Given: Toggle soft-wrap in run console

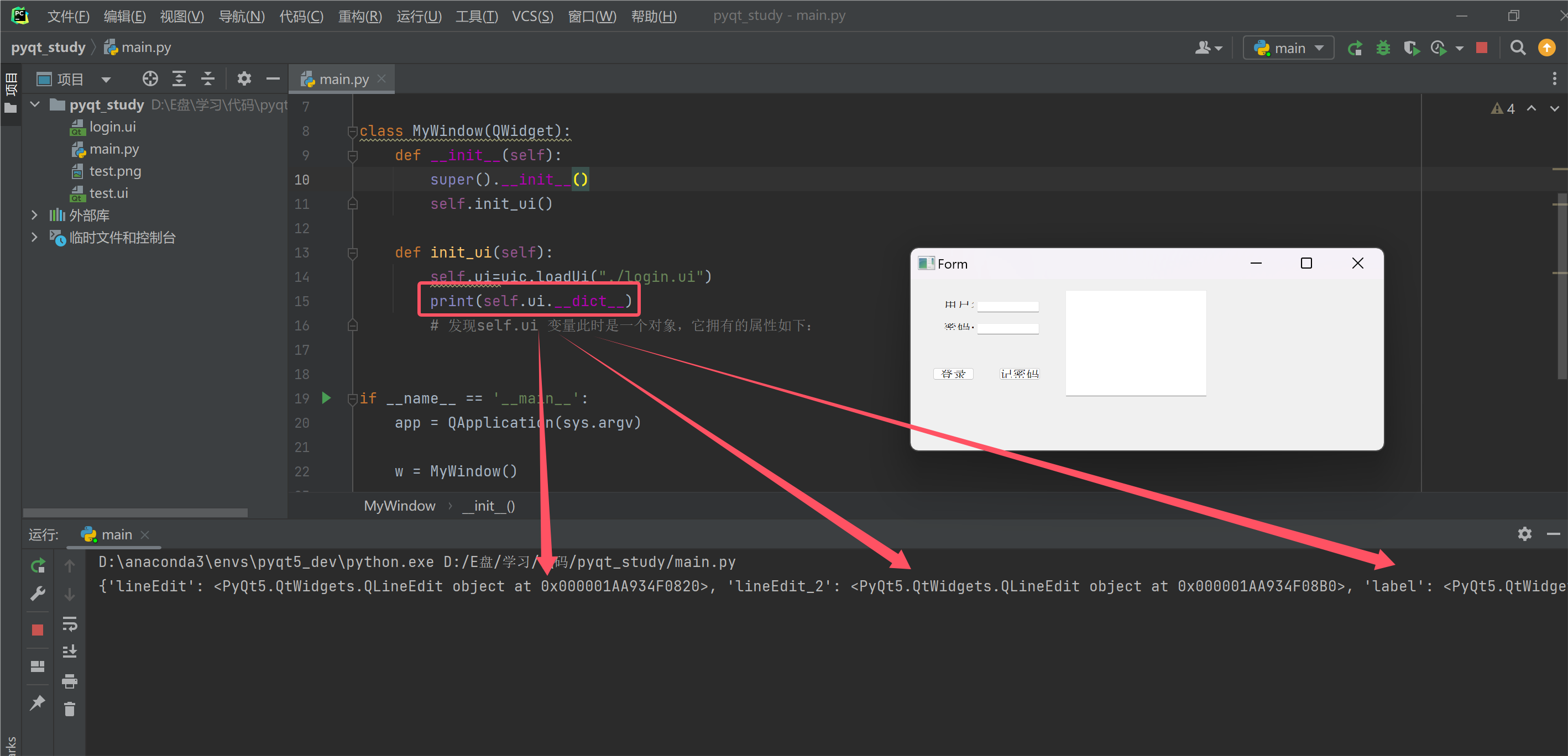Looking at the screenshot, I should (70, 623).
